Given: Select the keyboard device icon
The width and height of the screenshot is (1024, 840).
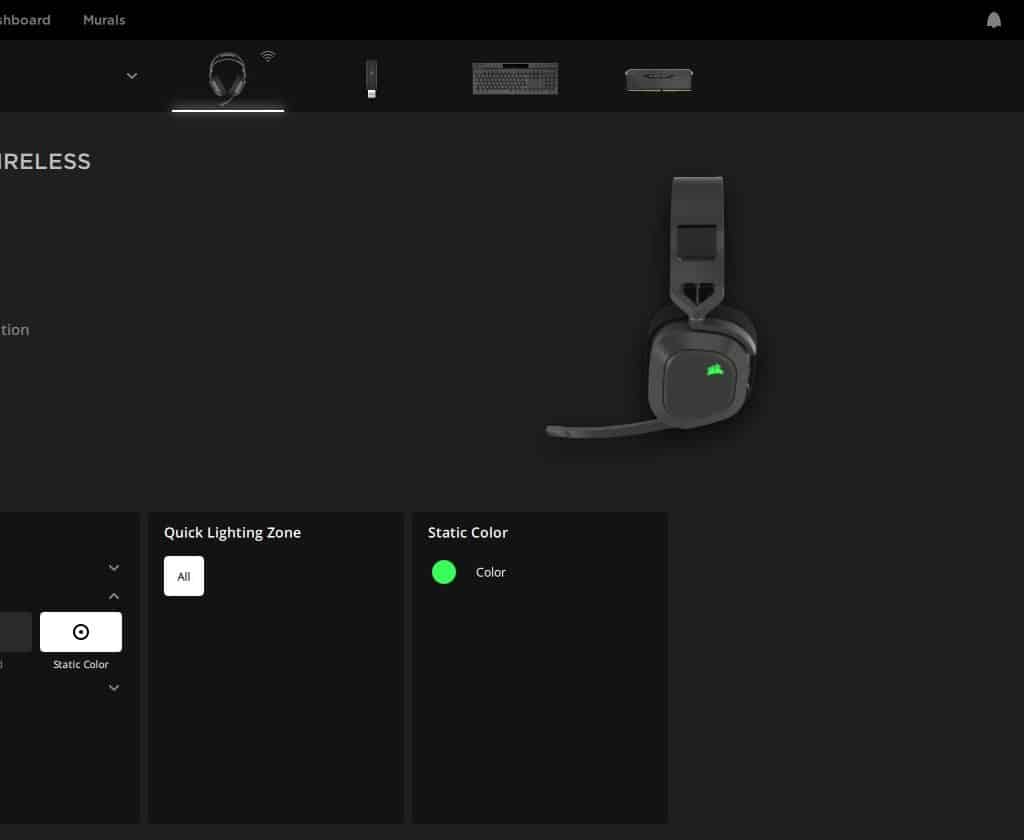Looking at the screenshot, I should coord(514,78).
